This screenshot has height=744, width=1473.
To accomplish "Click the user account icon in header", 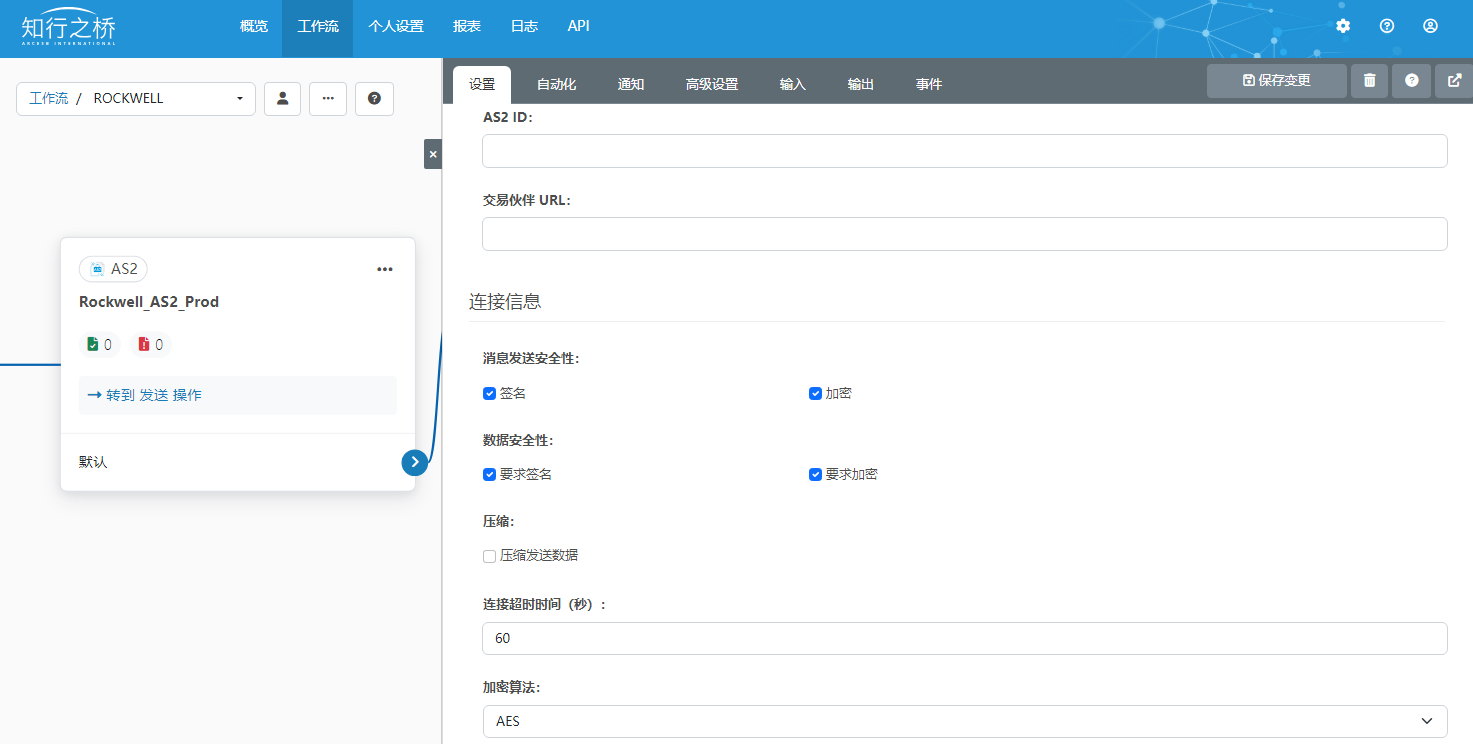I will (x=1430, y=26).
